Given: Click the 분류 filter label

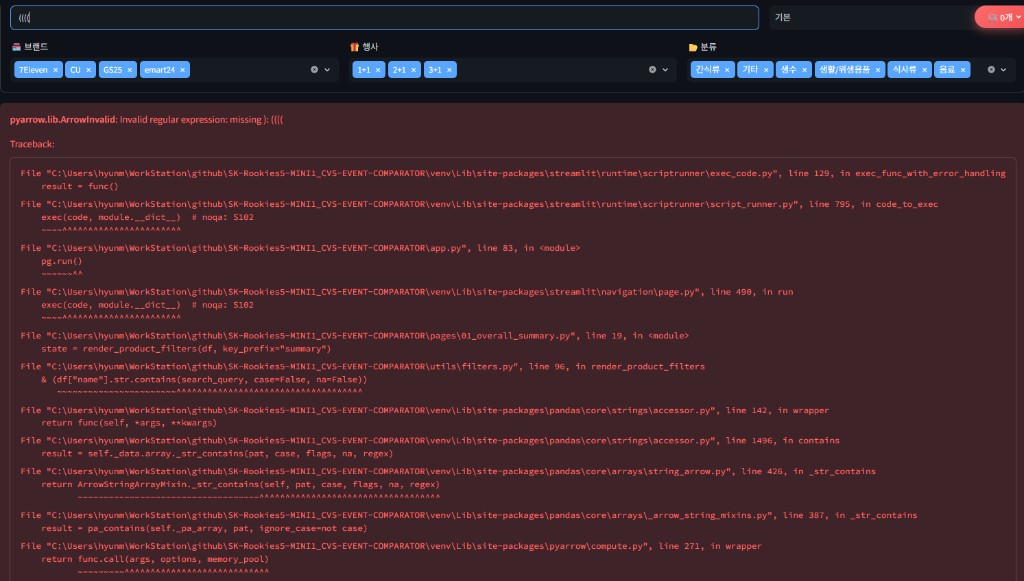Looking at the screenshot, I should (x=703, y=47).
